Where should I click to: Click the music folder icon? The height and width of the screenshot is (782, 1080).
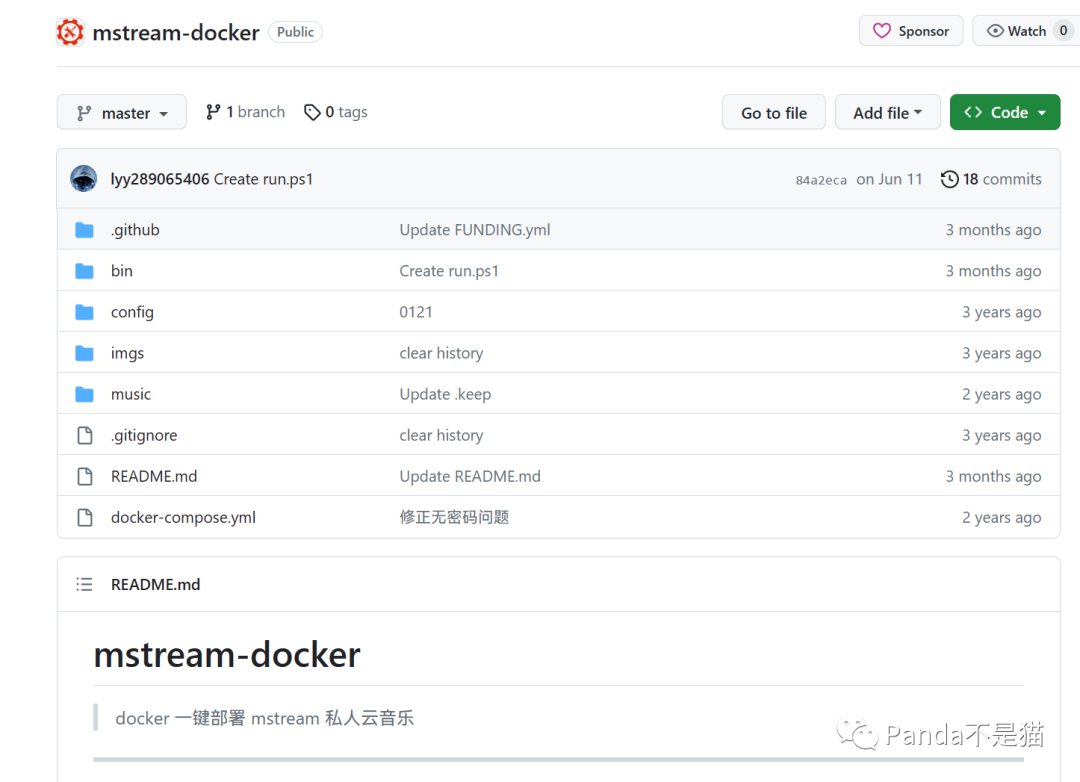click(84, 394)
